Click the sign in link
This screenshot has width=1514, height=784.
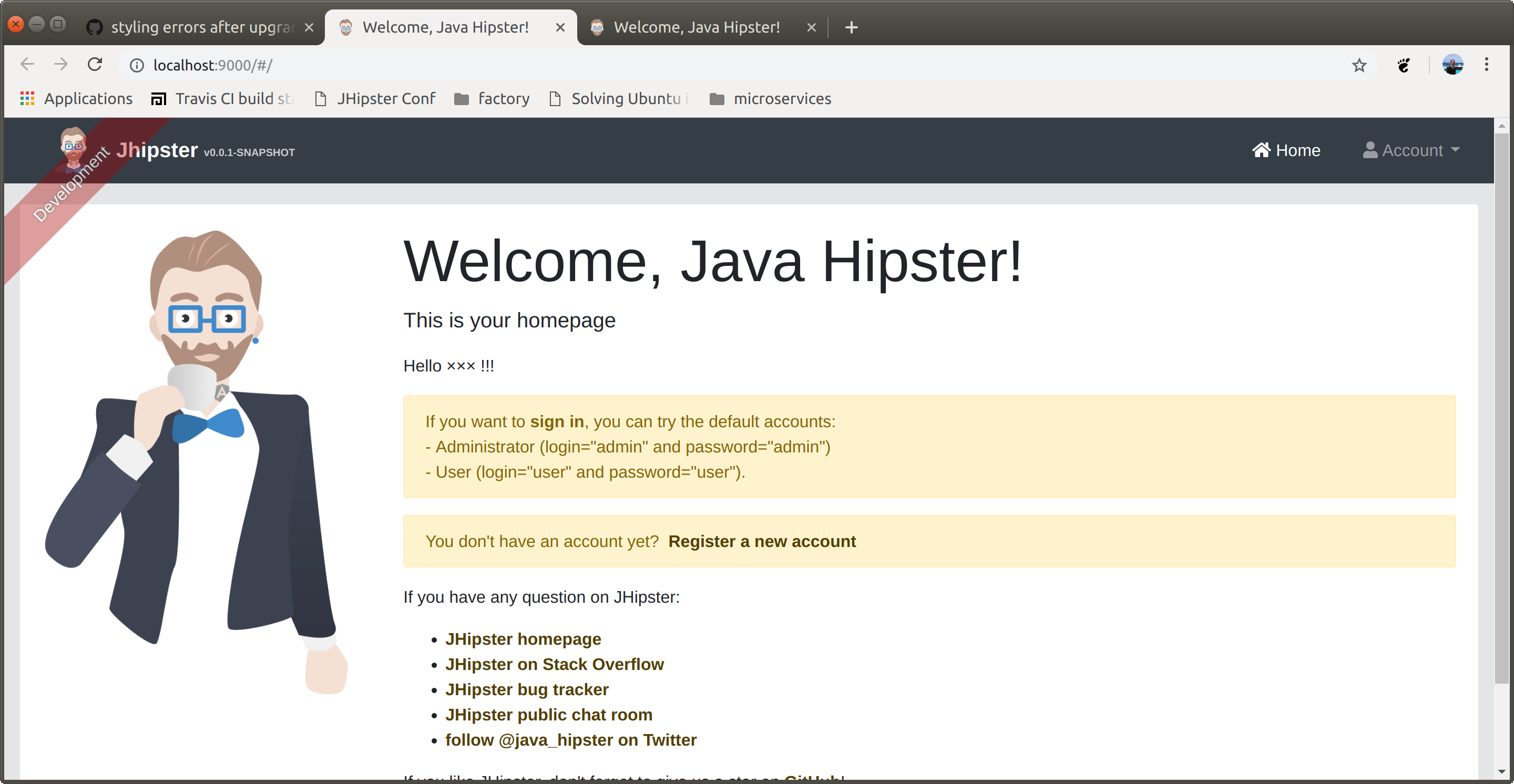tap(556, 421)
